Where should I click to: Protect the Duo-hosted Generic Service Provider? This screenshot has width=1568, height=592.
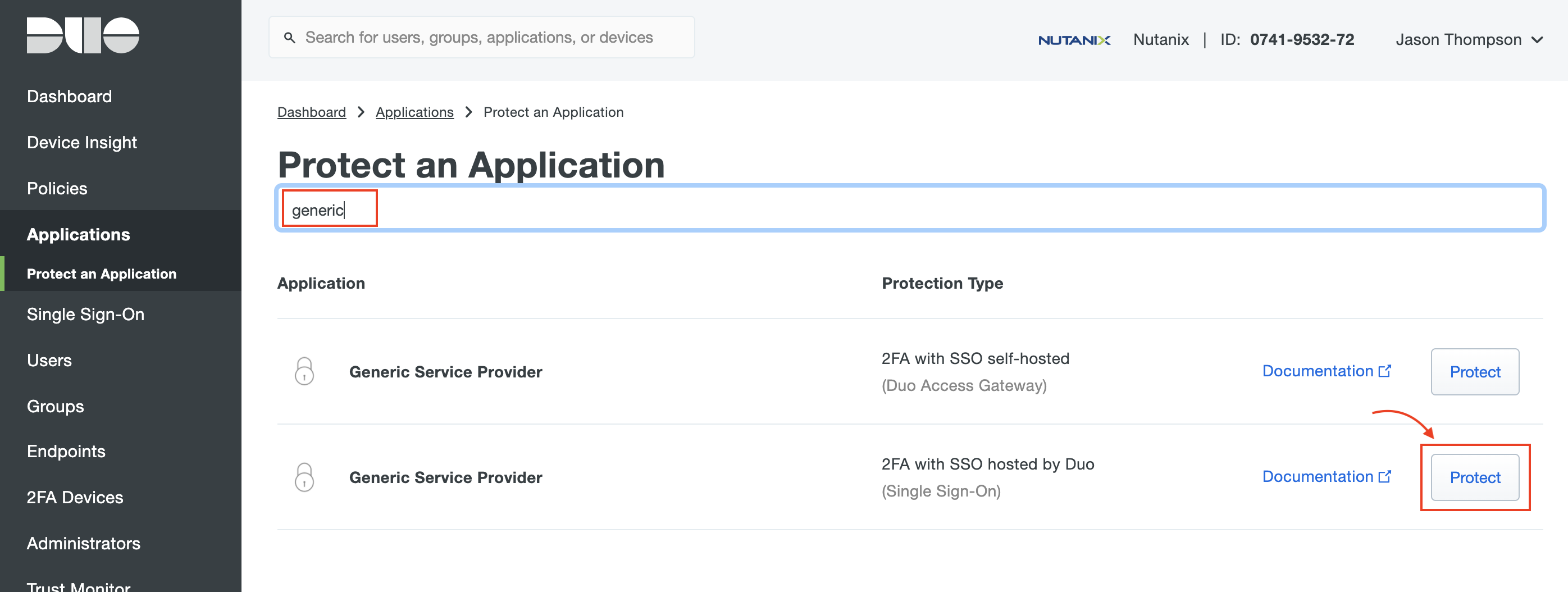[1474, 477]
